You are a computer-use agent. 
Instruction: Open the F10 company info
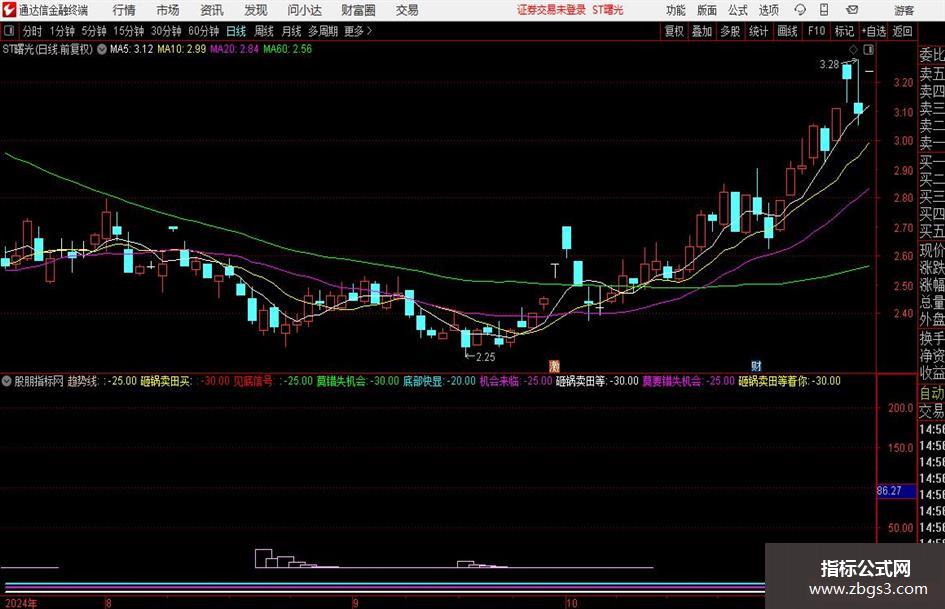817,31
